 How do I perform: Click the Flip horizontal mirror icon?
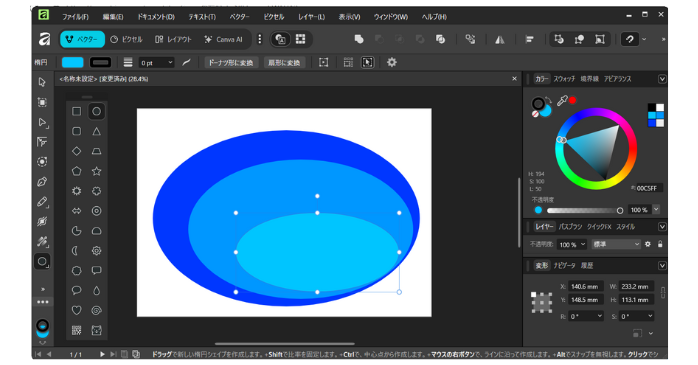coord(500,39)
